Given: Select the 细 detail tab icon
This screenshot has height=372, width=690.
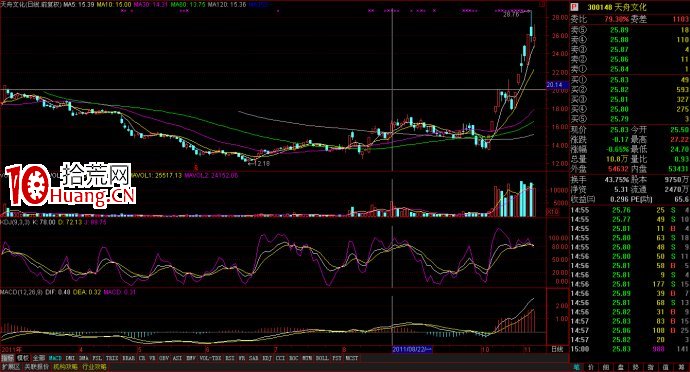Looking at the screenshot, I should [x=606, y=367].
